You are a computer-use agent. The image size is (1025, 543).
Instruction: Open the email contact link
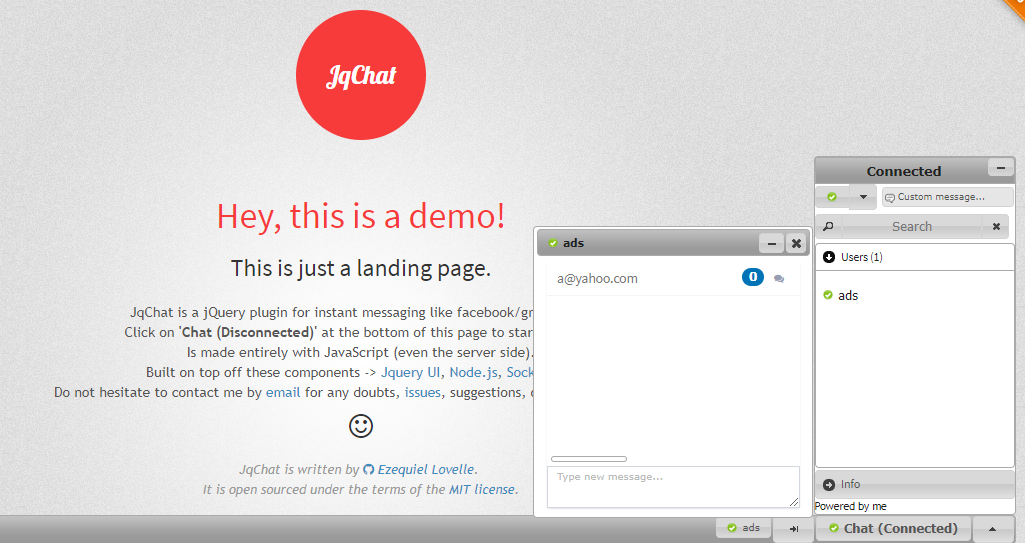pyautogui.click(x=283, y=393)
